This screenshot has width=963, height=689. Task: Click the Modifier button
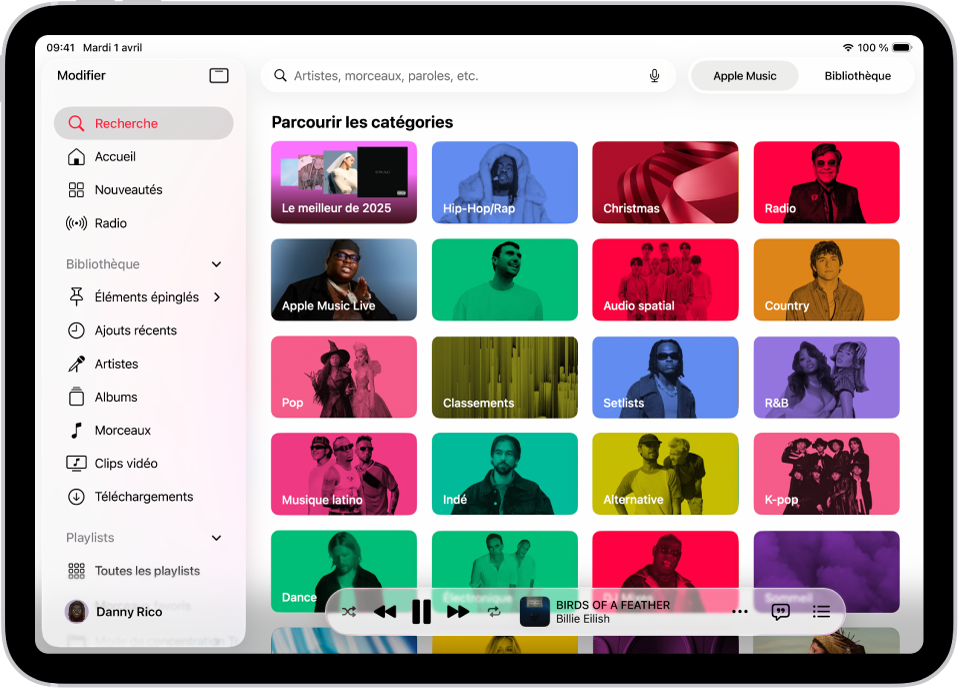click(x=81, y=76)
